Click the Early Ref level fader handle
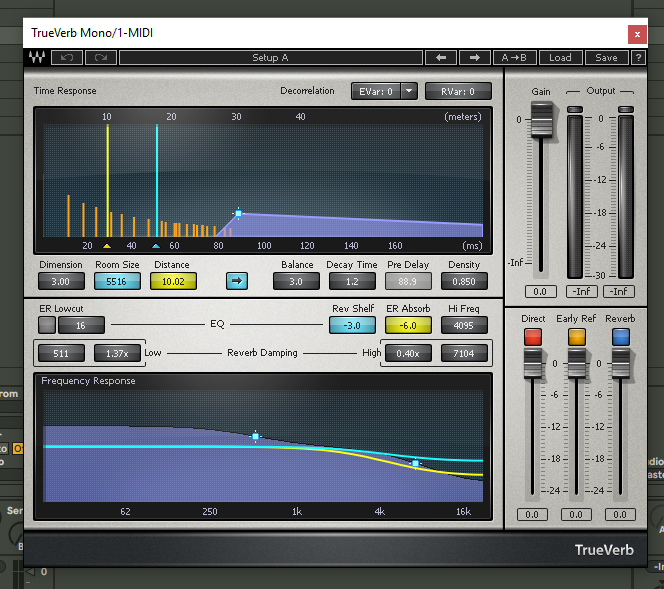 576,364
